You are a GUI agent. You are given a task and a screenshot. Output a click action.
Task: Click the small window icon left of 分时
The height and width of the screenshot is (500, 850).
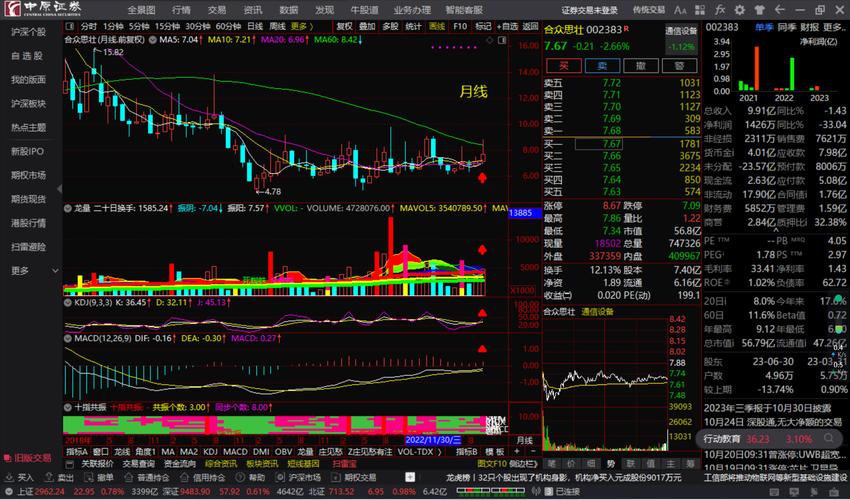point(69,26)
